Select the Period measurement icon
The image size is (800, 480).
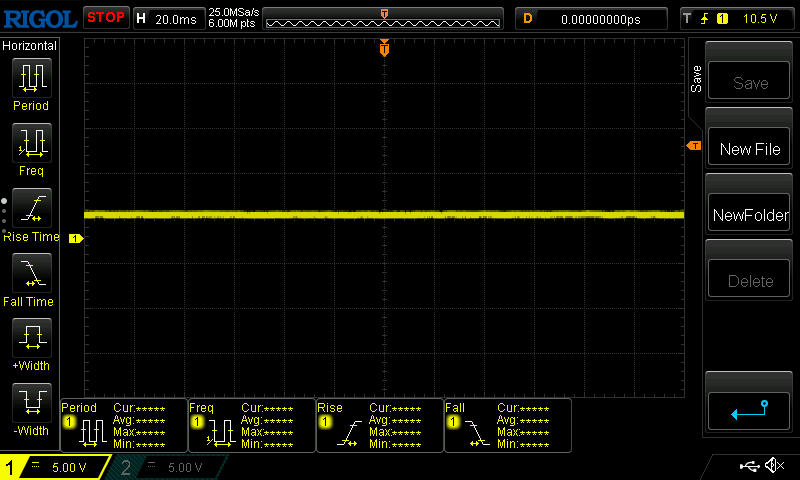[x=32, y=78]
